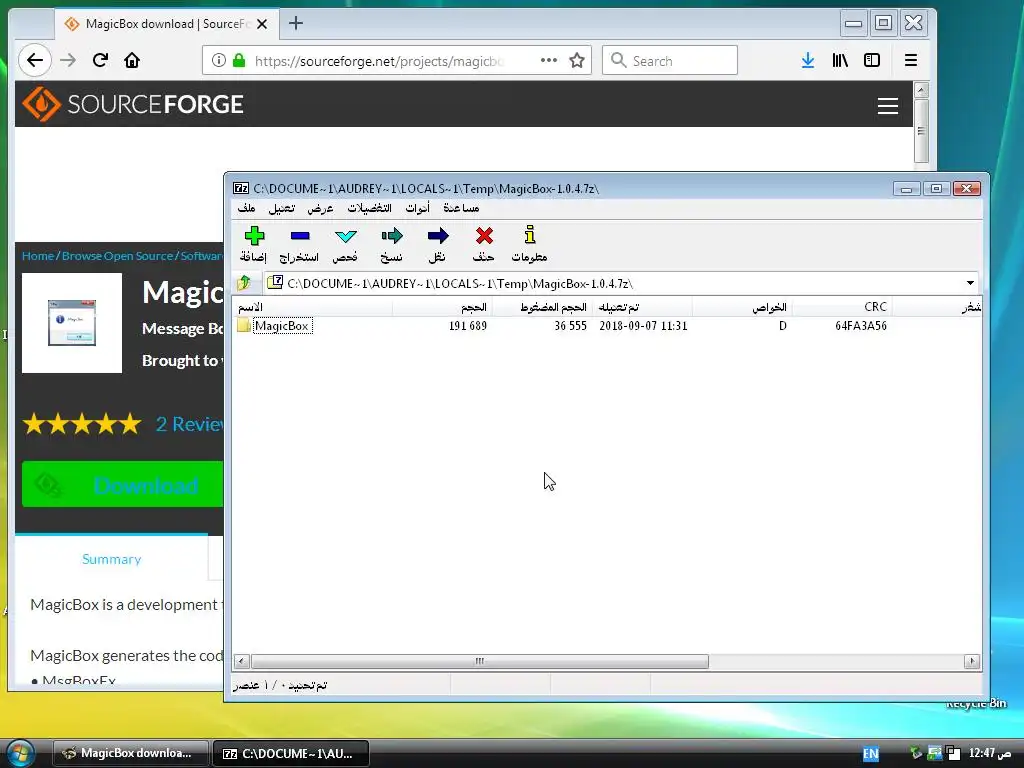Click SourceForge logo in page header
This screenshot has height=768, width=1024.
(x=133, y=104)
